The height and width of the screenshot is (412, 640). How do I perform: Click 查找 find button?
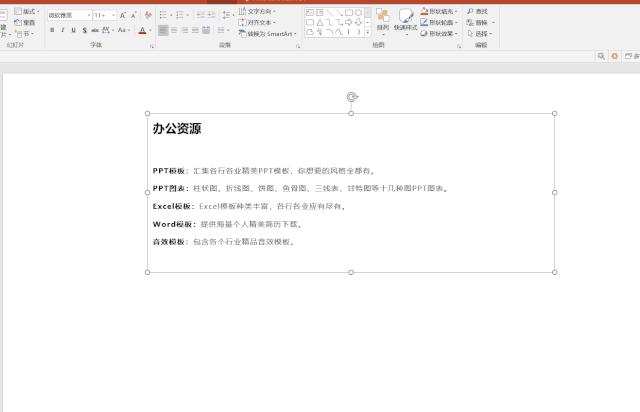(478, 11)
